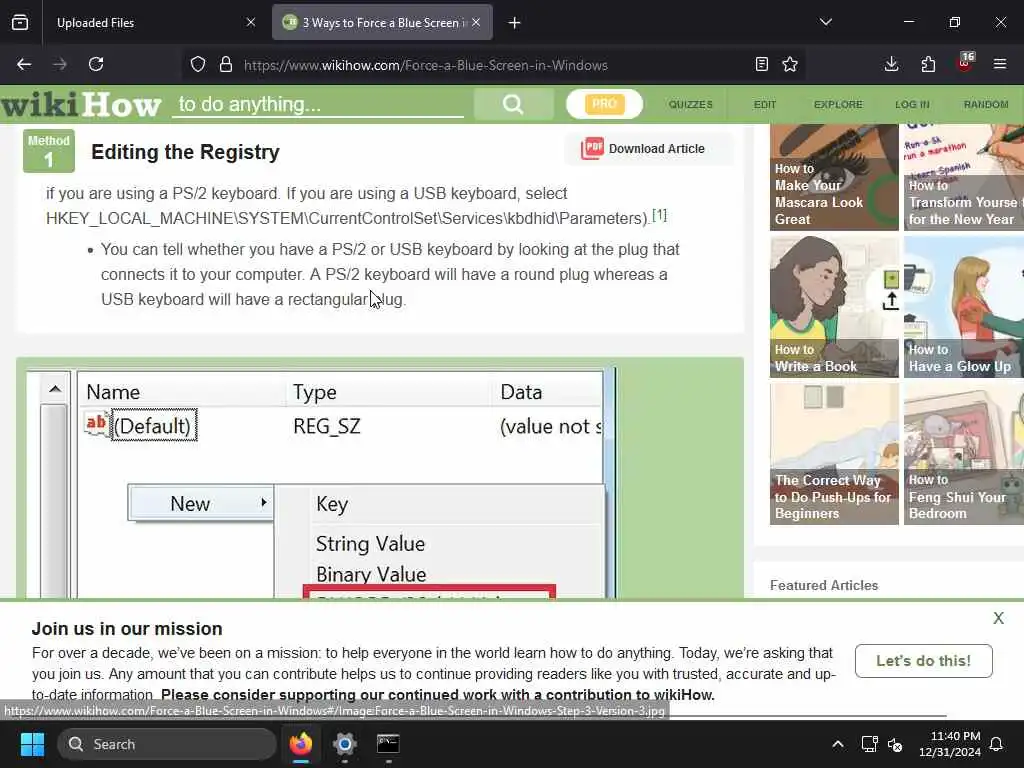Submit search with the magnifier button
1024x768 pixels.
[513, 104]
